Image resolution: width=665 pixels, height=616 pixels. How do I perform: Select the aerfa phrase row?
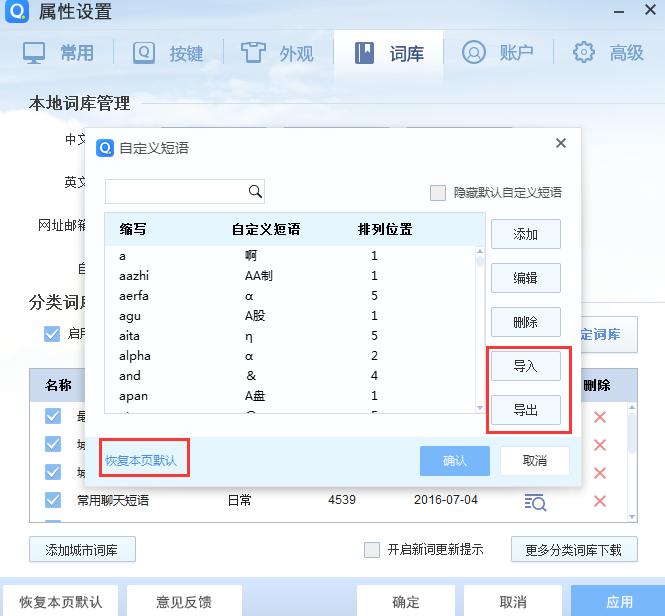[291, 296]
